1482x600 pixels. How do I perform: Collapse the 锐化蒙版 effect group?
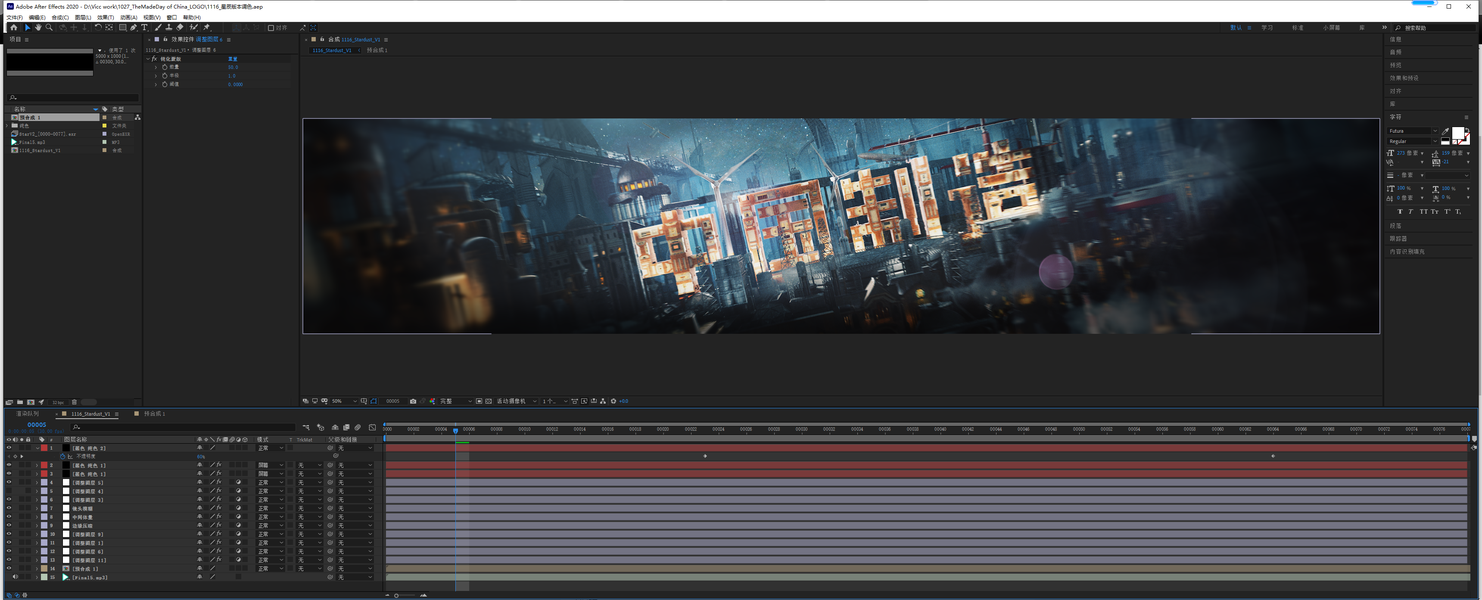148,59
